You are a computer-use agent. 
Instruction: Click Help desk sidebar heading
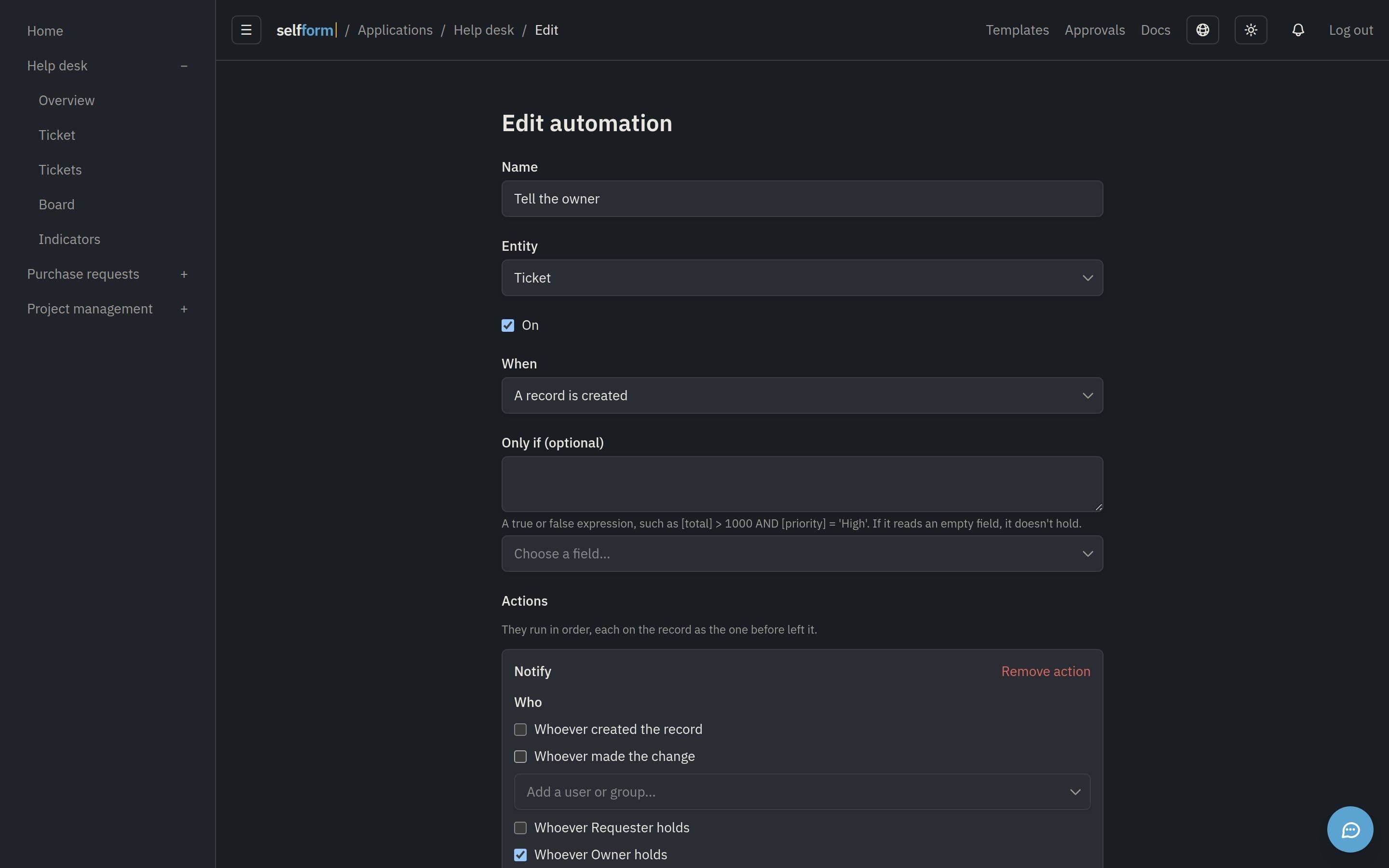tap(57, 66)
